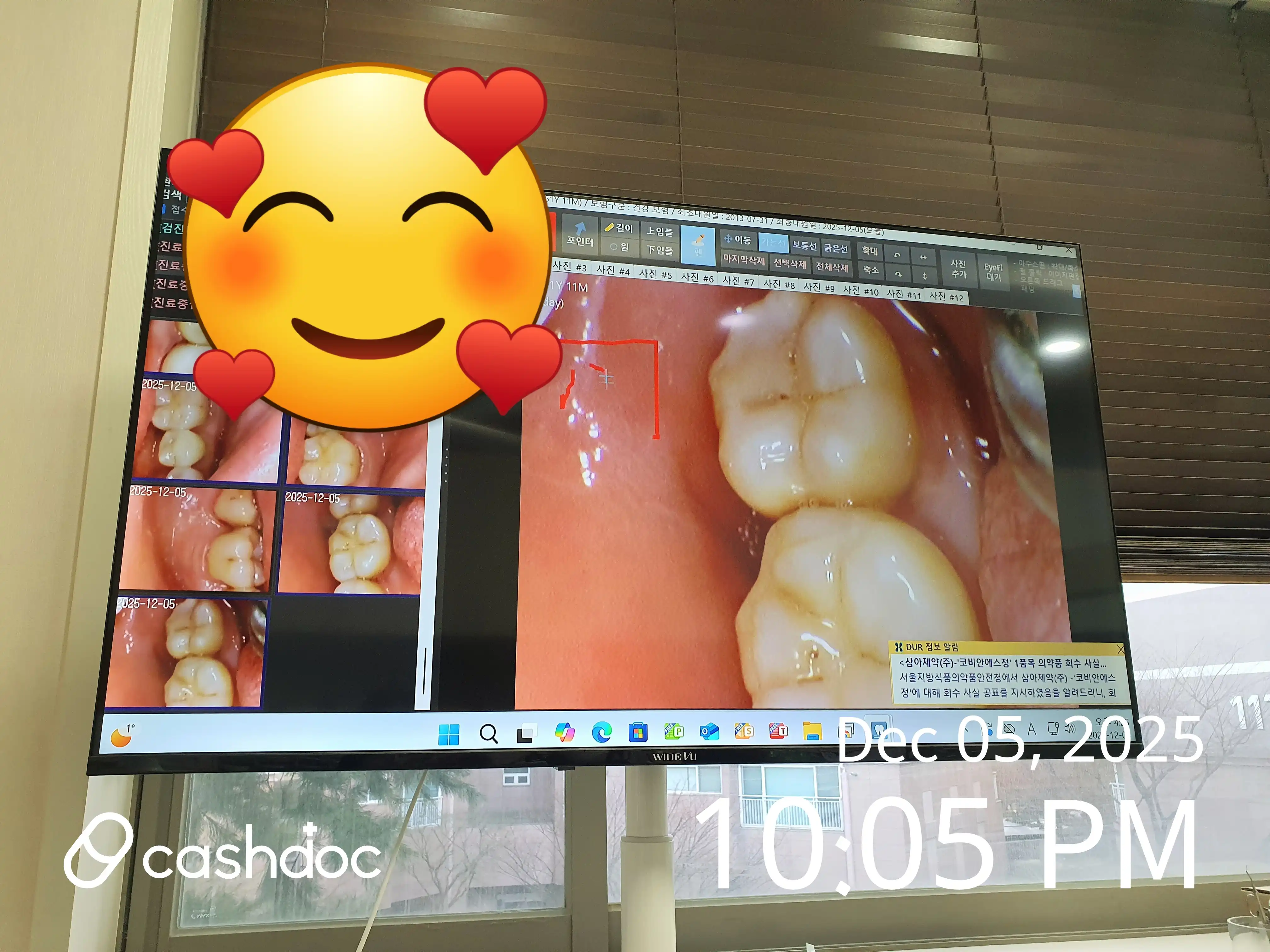Switch to the 사진 #5 tab

(x=655, y=274)
